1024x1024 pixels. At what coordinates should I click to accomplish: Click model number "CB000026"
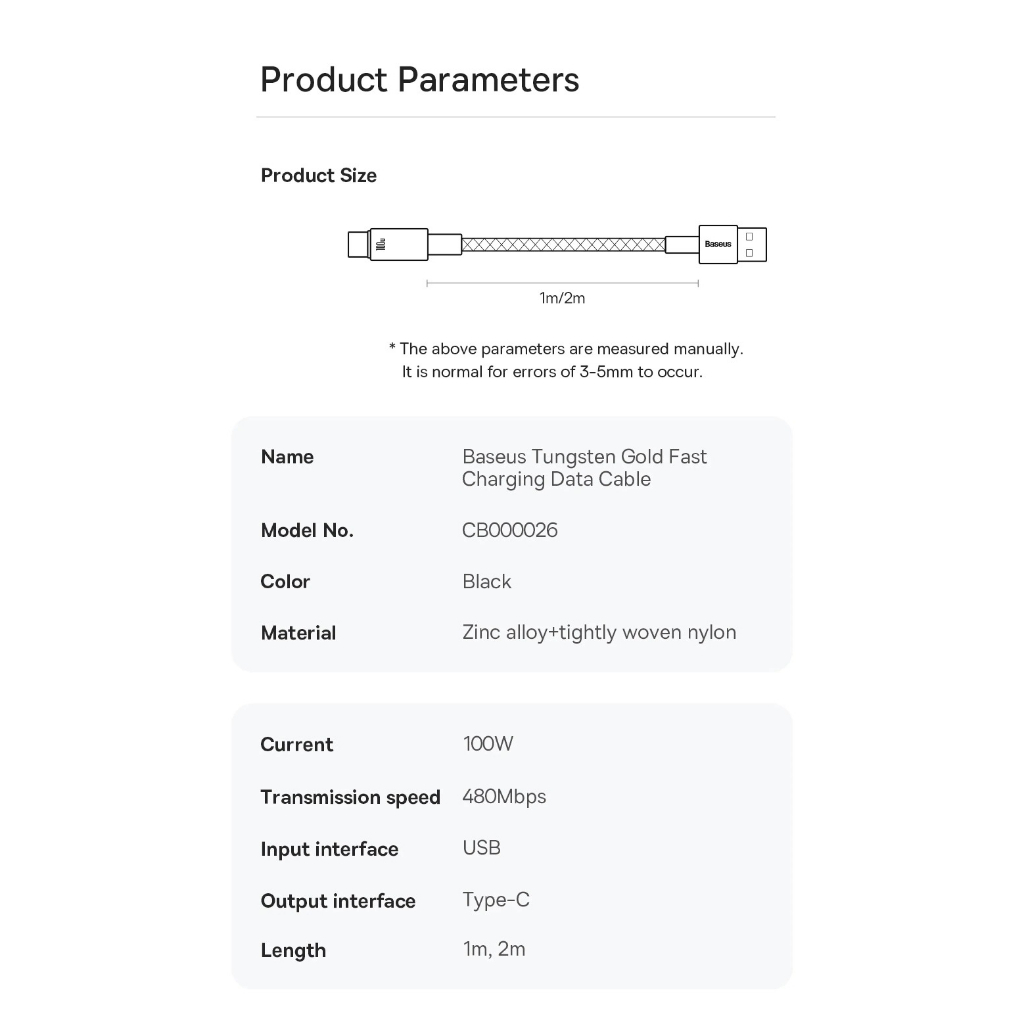[x=510, y=530]
